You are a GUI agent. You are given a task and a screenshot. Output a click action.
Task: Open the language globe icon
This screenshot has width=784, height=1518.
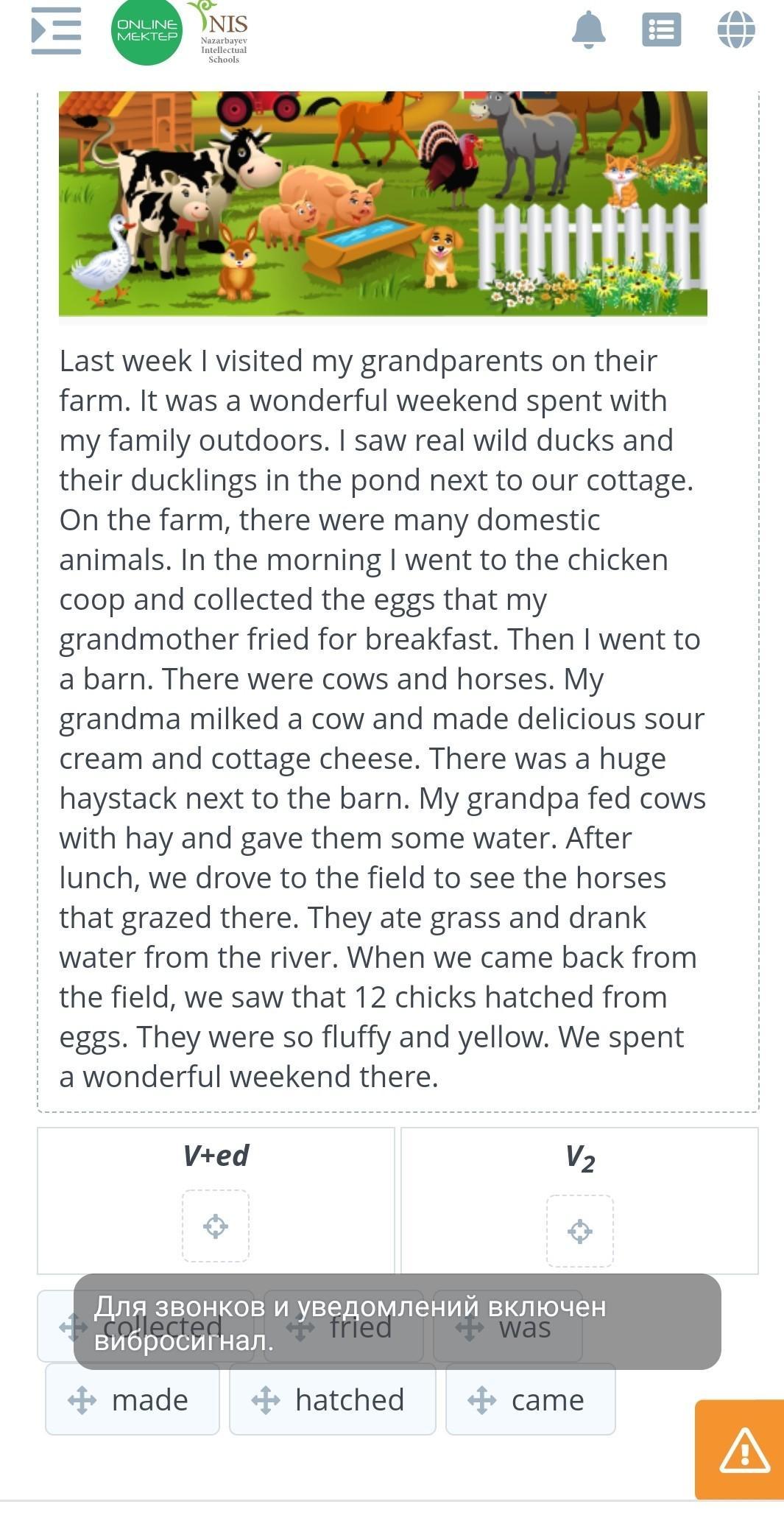735,31
